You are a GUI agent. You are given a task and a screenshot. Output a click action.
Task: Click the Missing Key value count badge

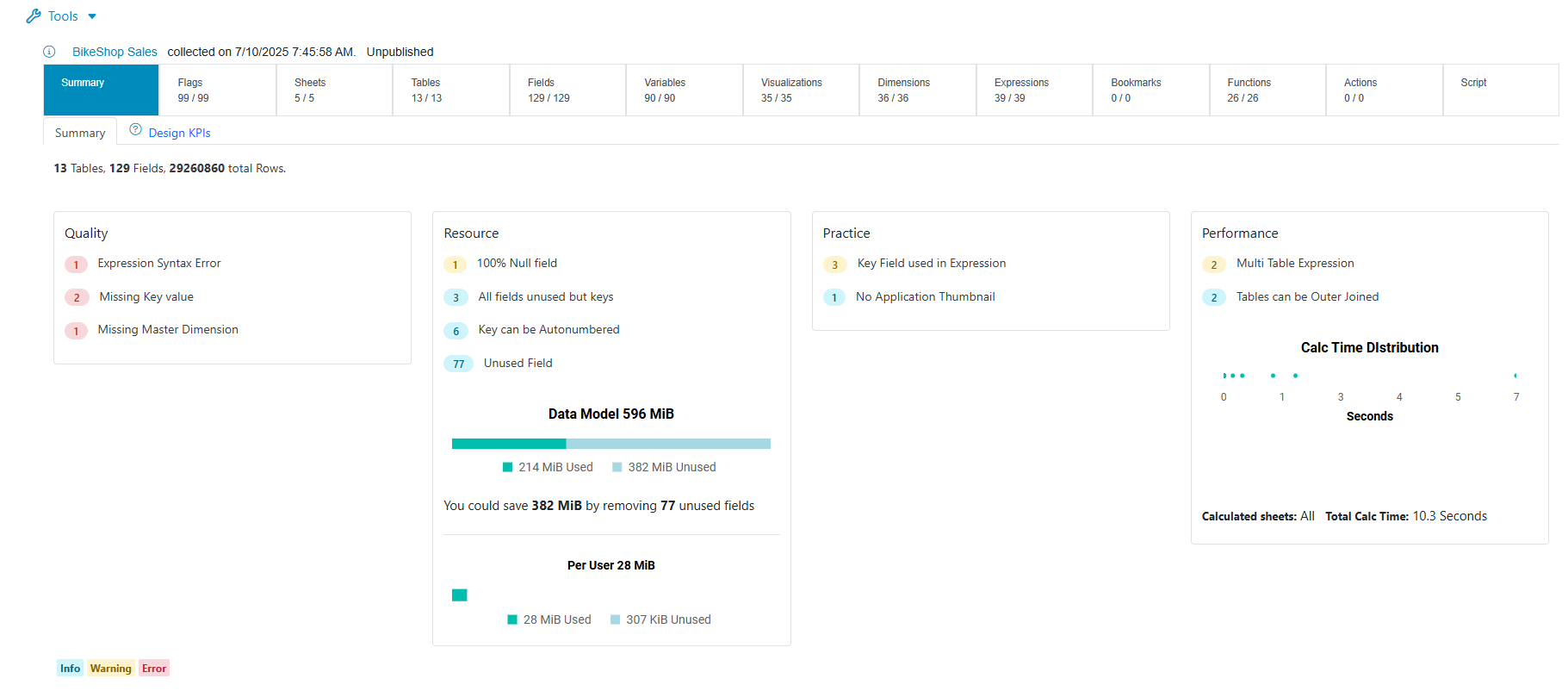(x=77, y=297)
